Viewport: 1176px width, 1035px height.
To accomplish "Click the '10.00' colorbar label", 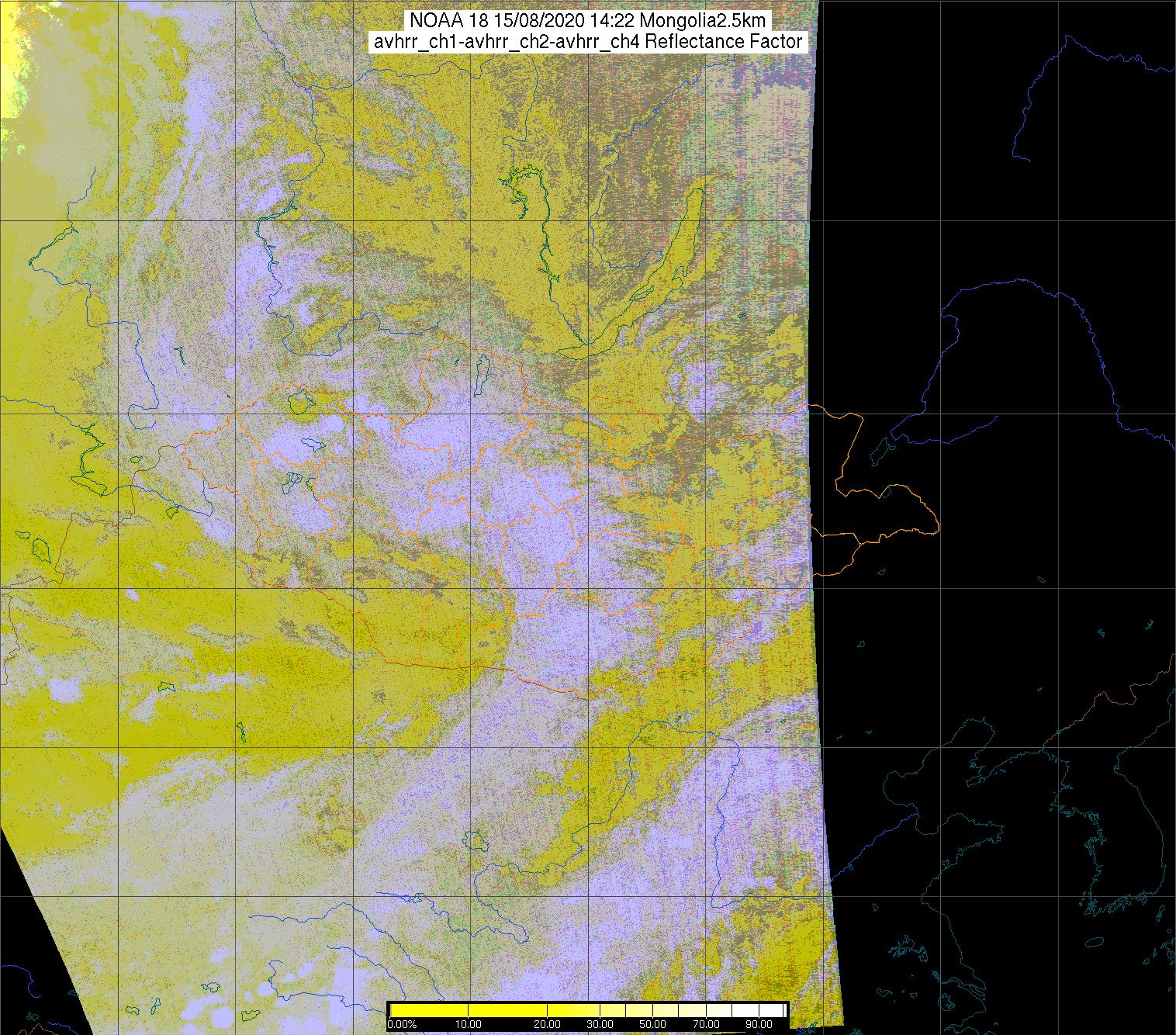I will pos(469,1024).
